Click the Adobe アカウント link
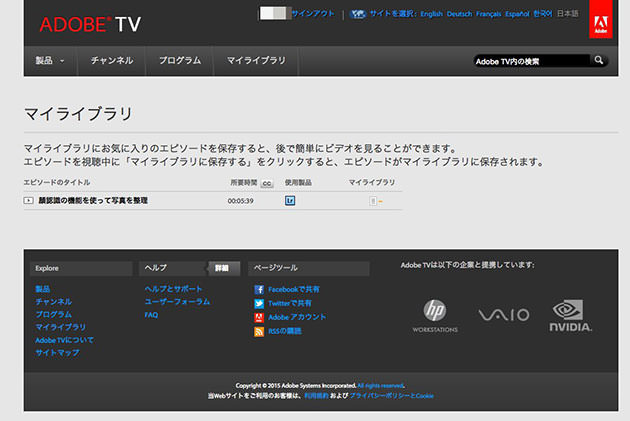 297,317
